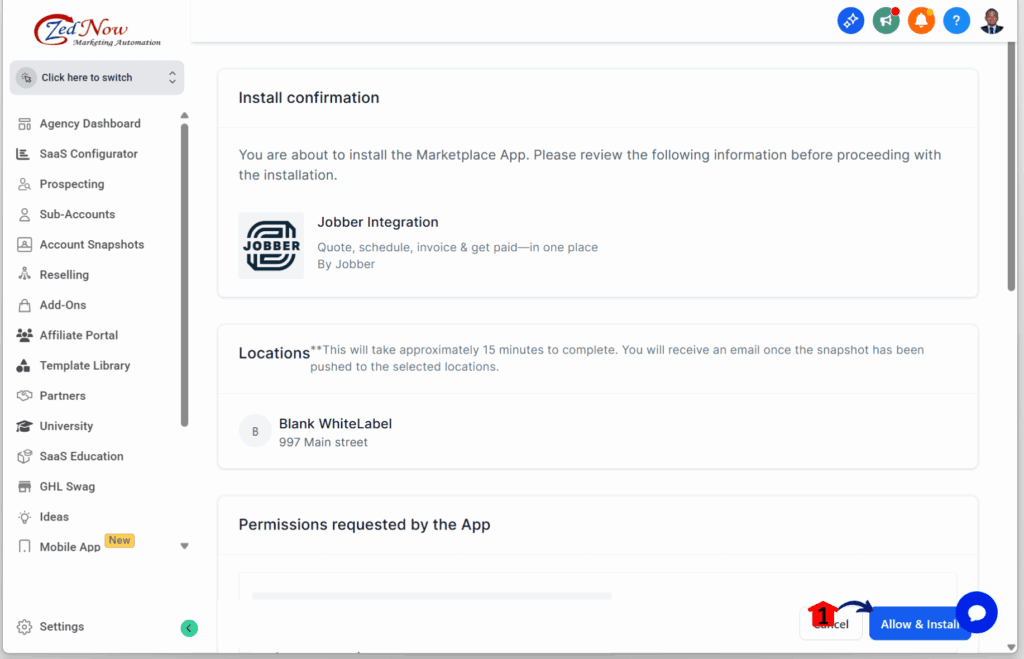Open the notifications bell
The image size is (1024, 659).
[921, 20]
